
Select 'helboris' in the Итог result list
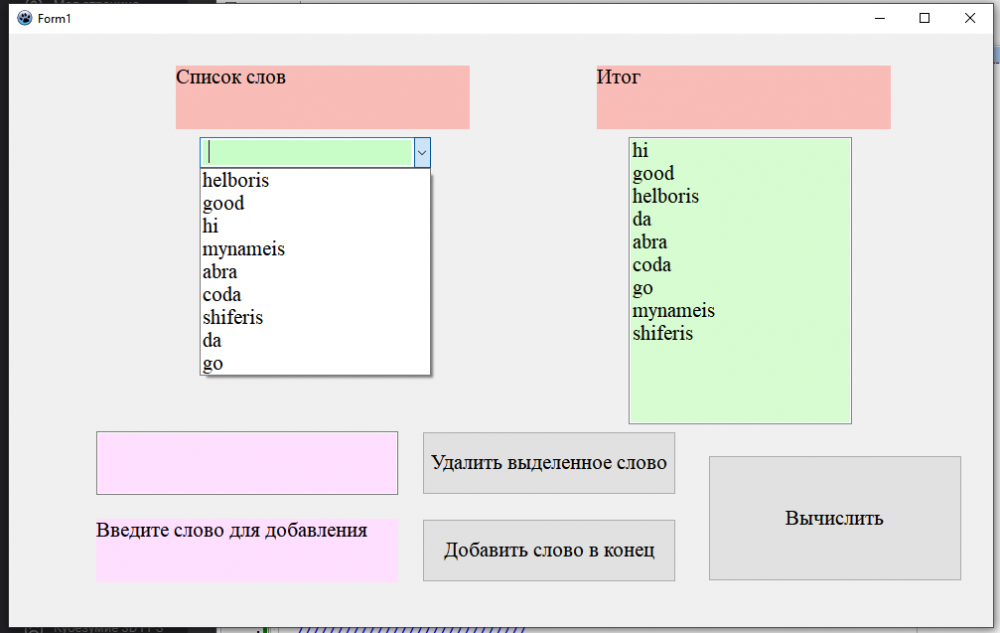click(x=740, y=196)
